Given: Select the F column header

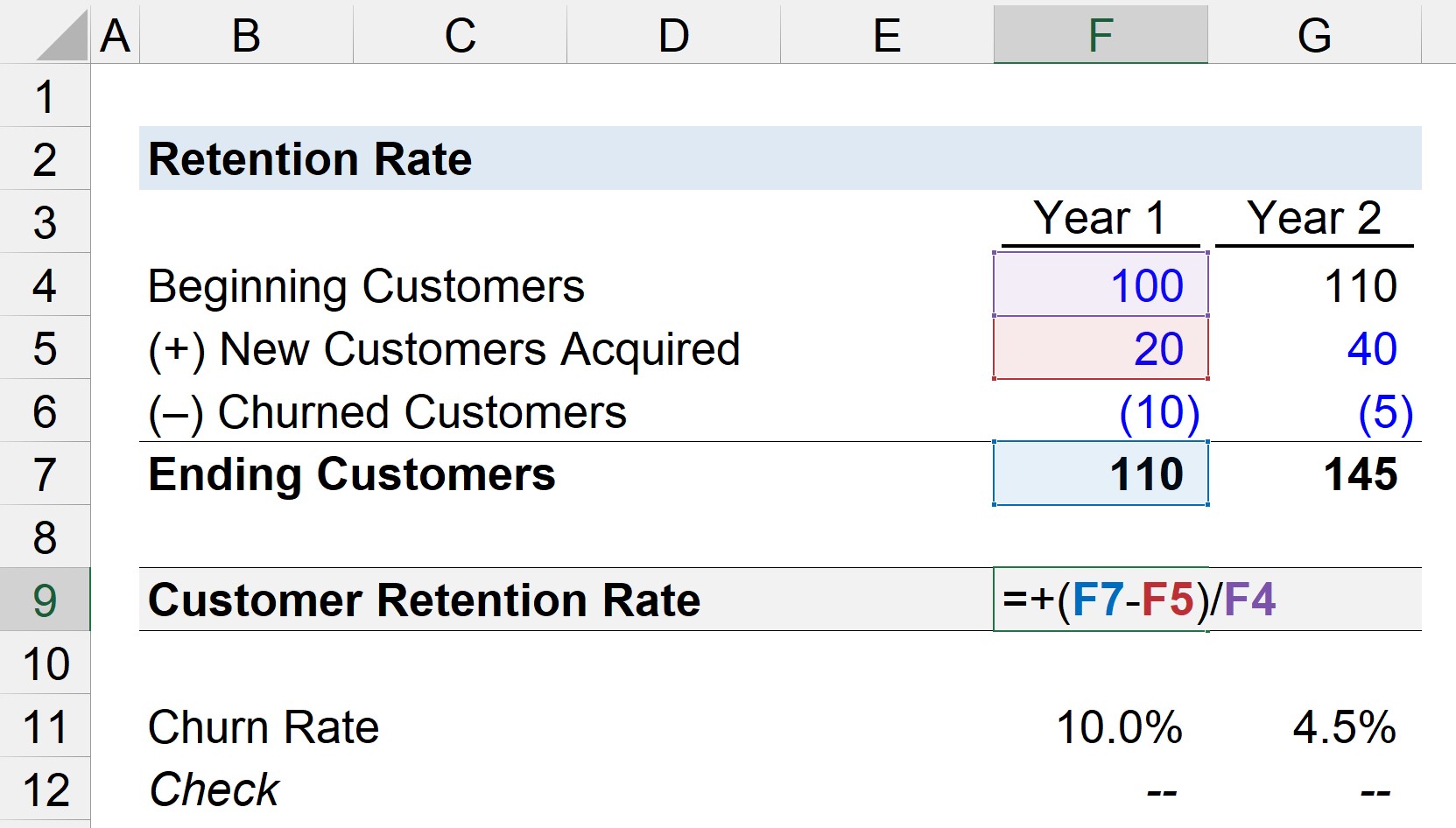Looking at the screenshot, I should (1100, 35).
